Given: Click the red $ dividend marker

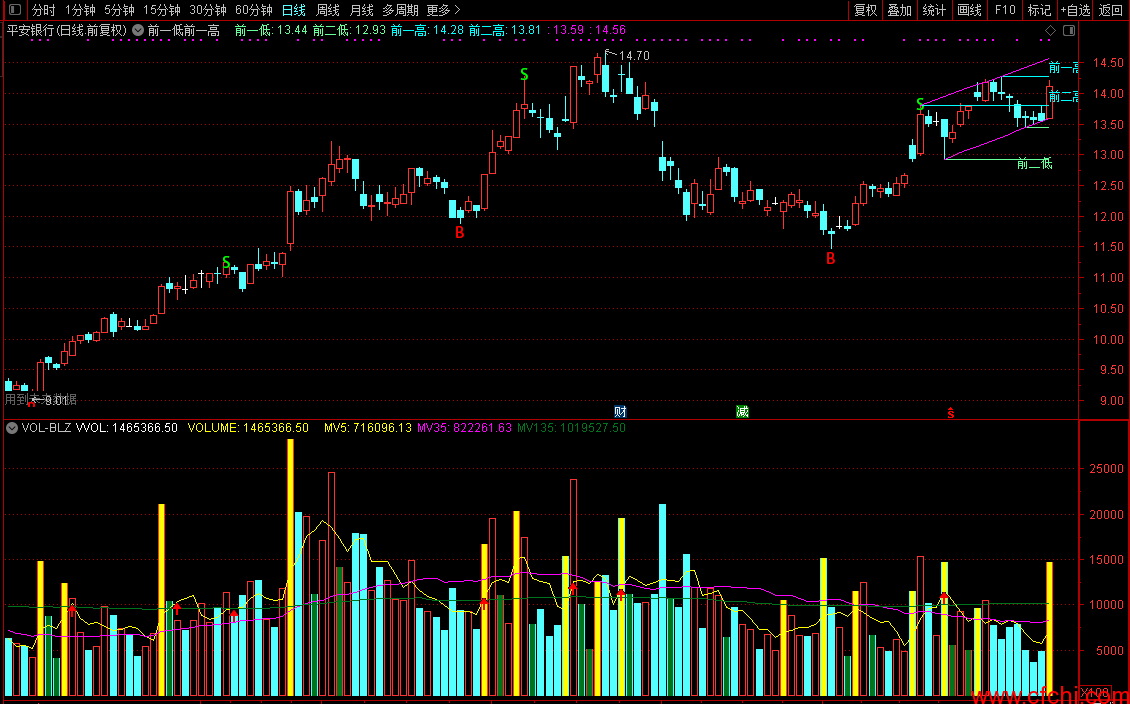Looking at the screenshot, I should coord(951,412).
